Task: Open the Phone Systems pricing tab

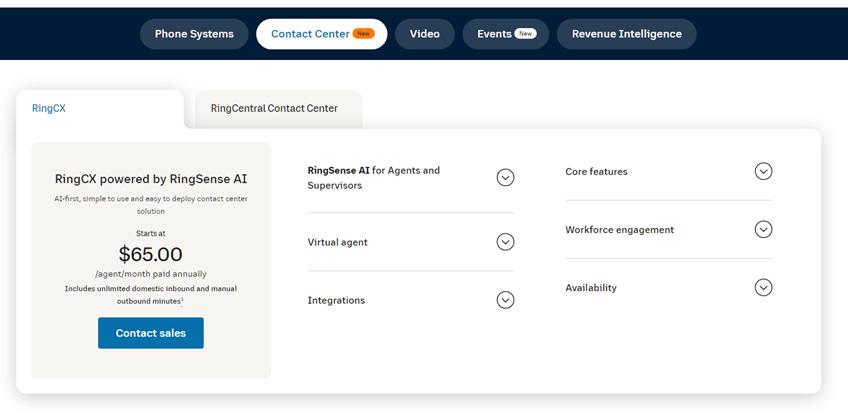Action: point(194,34)
